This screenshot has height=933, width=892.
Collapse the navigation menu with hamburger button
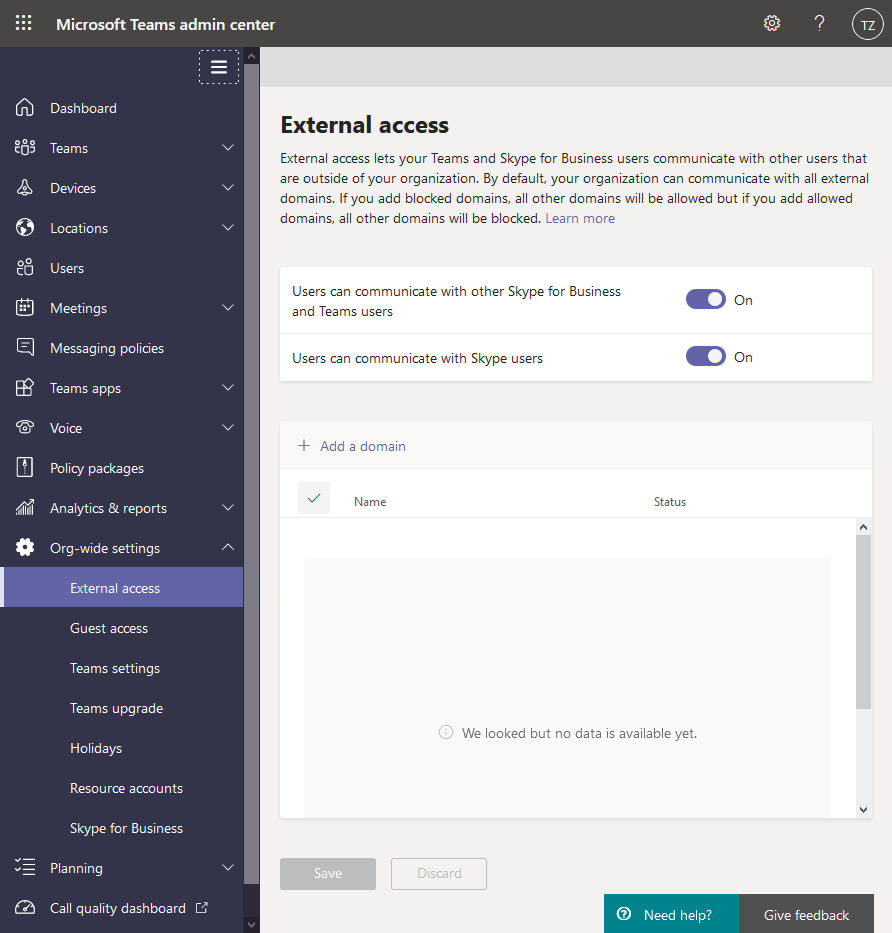(219, 66)
